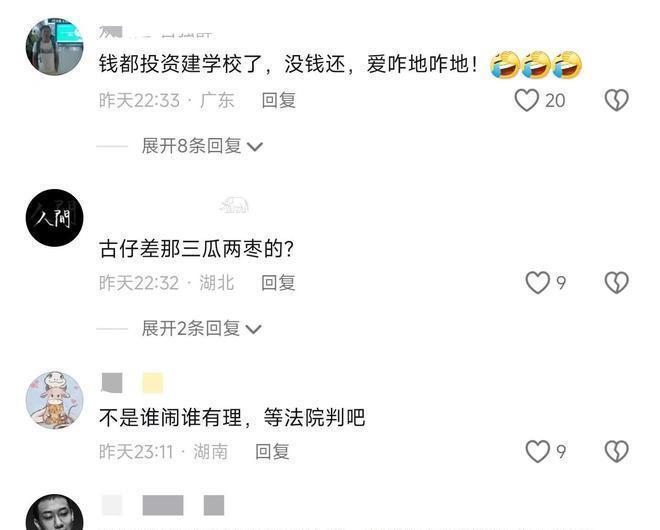This screenshot has width=660, height=530.
Task: Expand 展开2条回复 replies
Action: pos(191,328)
